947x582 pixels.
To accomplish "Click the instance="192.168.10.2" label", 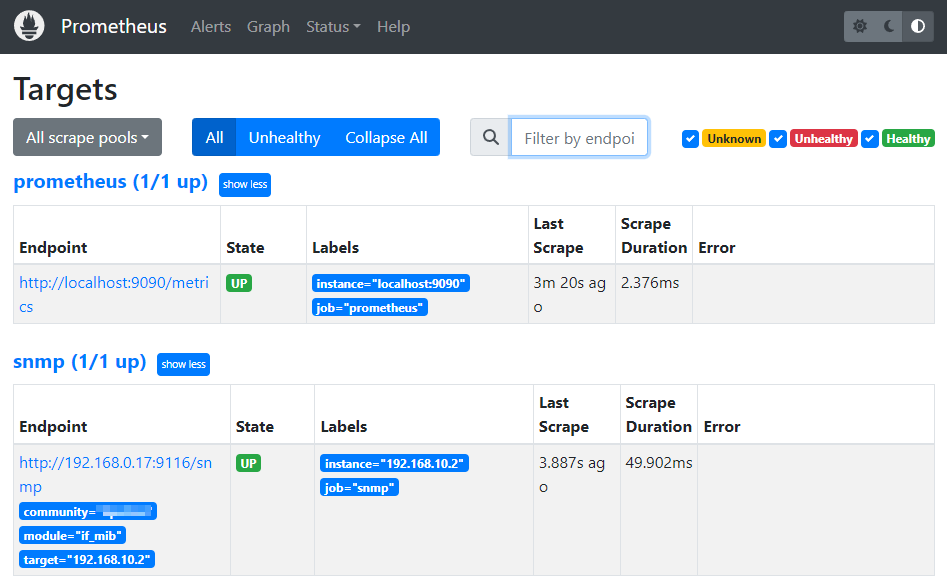I will pos(394,463).
